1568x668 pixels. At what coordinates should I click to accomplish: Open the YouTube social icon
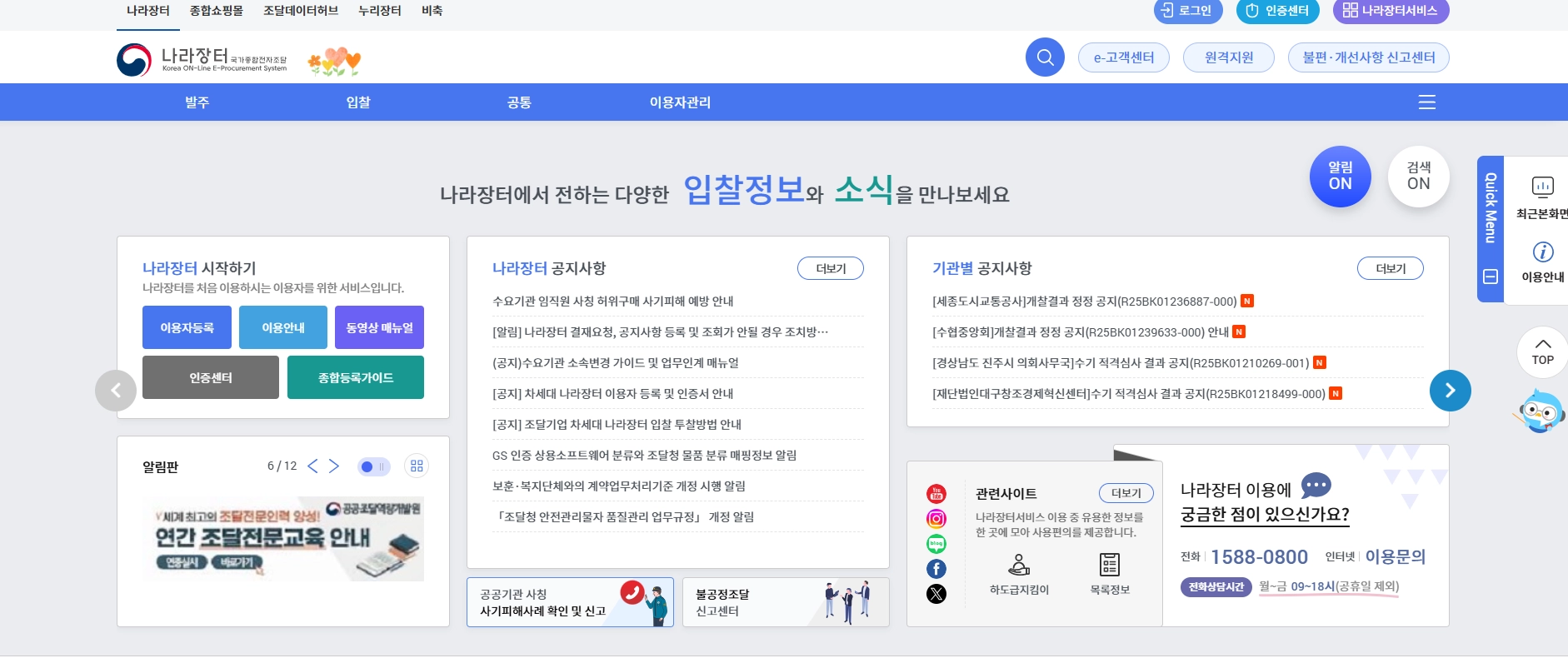936,494
